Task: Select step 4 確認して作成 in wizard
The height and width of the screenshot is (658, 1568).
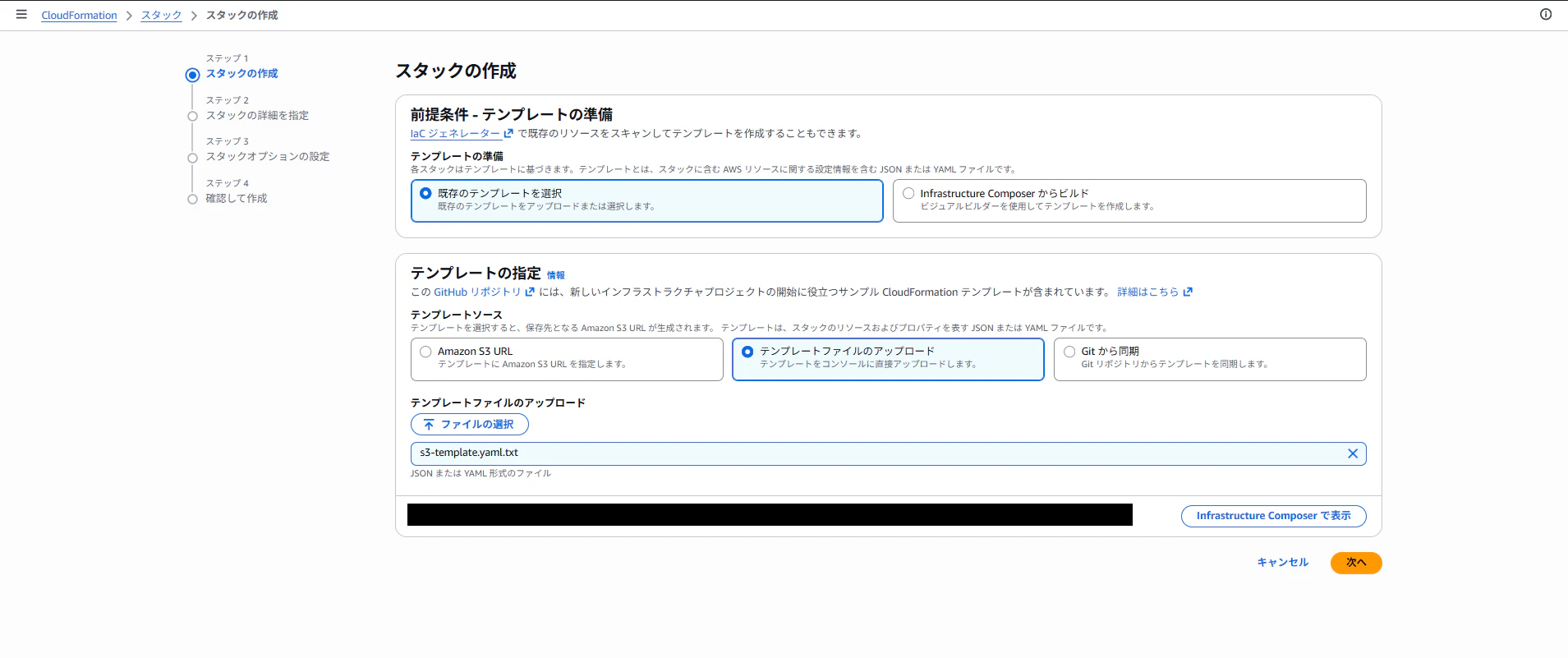Action: [237, 199]
